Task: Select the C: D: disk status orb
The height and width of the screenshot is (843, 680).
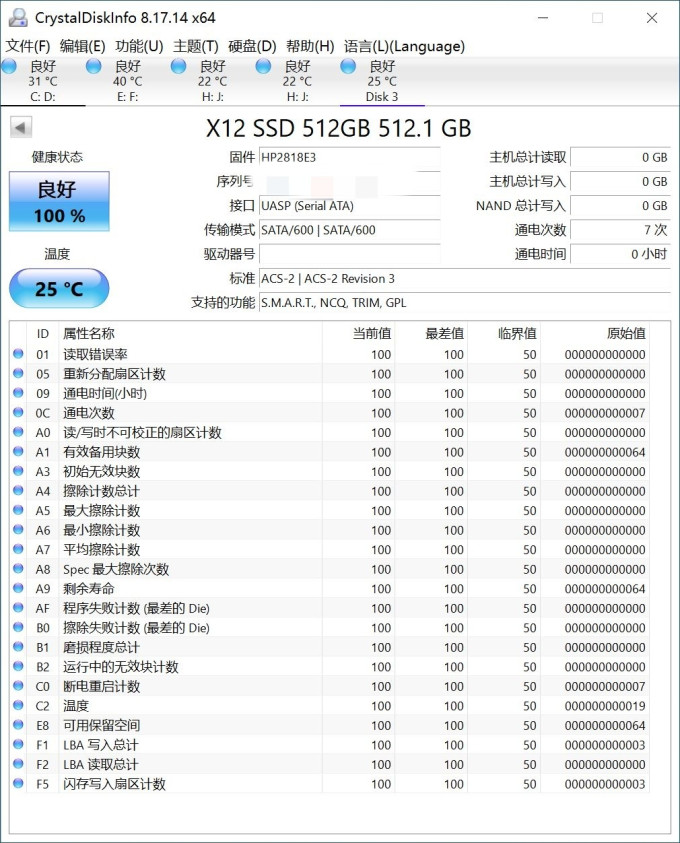Action: (9, 67)
